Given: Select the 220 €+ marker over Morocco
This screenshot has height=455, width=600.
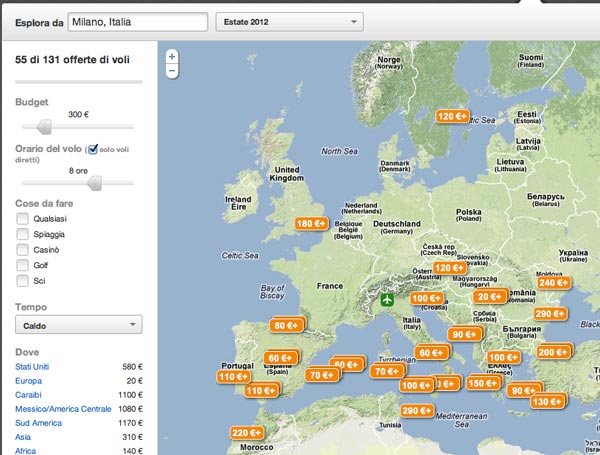Looking at the screenshot, I should pyautogui.click(x=247, y=433).
